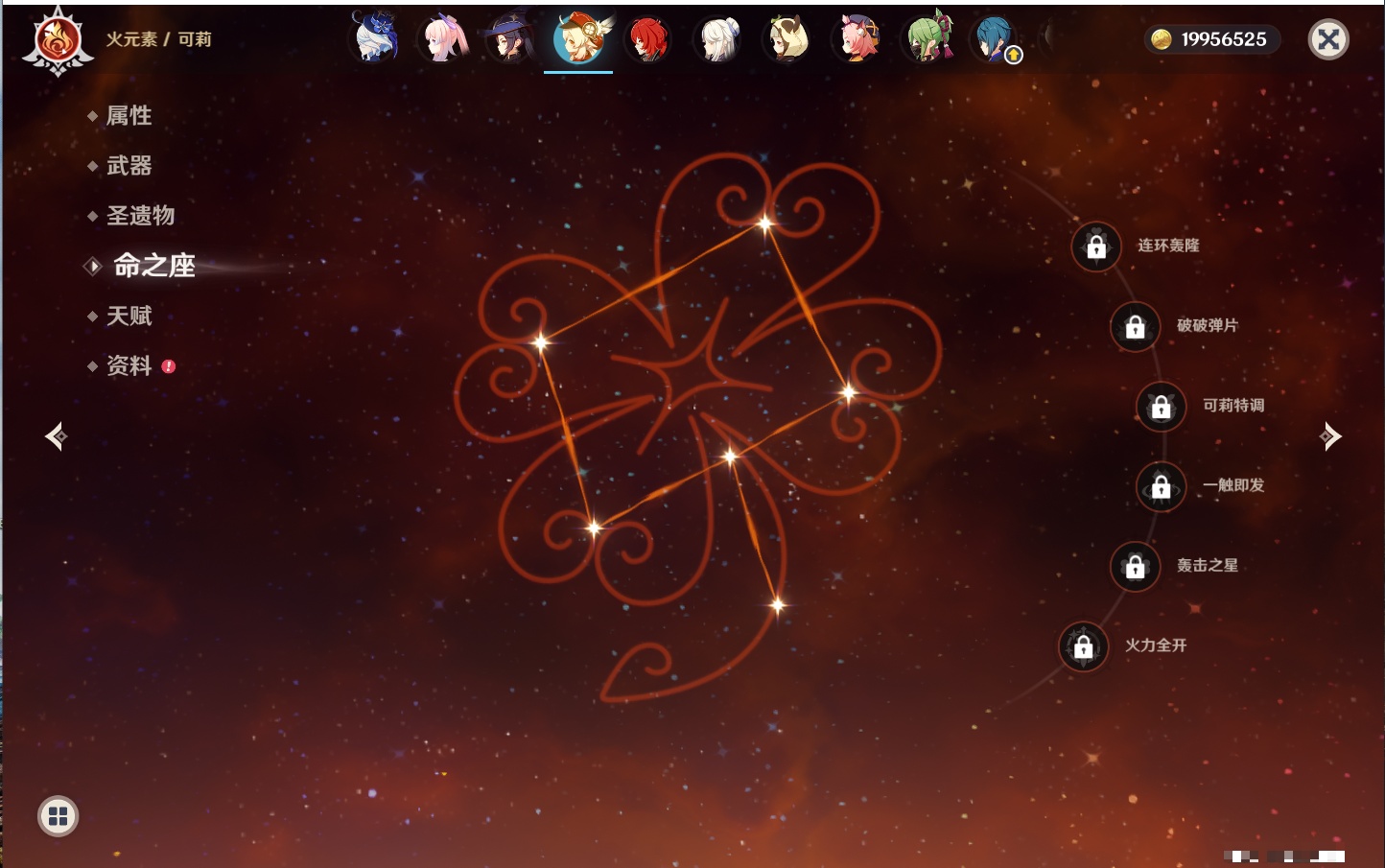Click the red alert badge beside 资料
This screenshot has height=868, width=1385.
pyautogui.click(x=169, y=366)
